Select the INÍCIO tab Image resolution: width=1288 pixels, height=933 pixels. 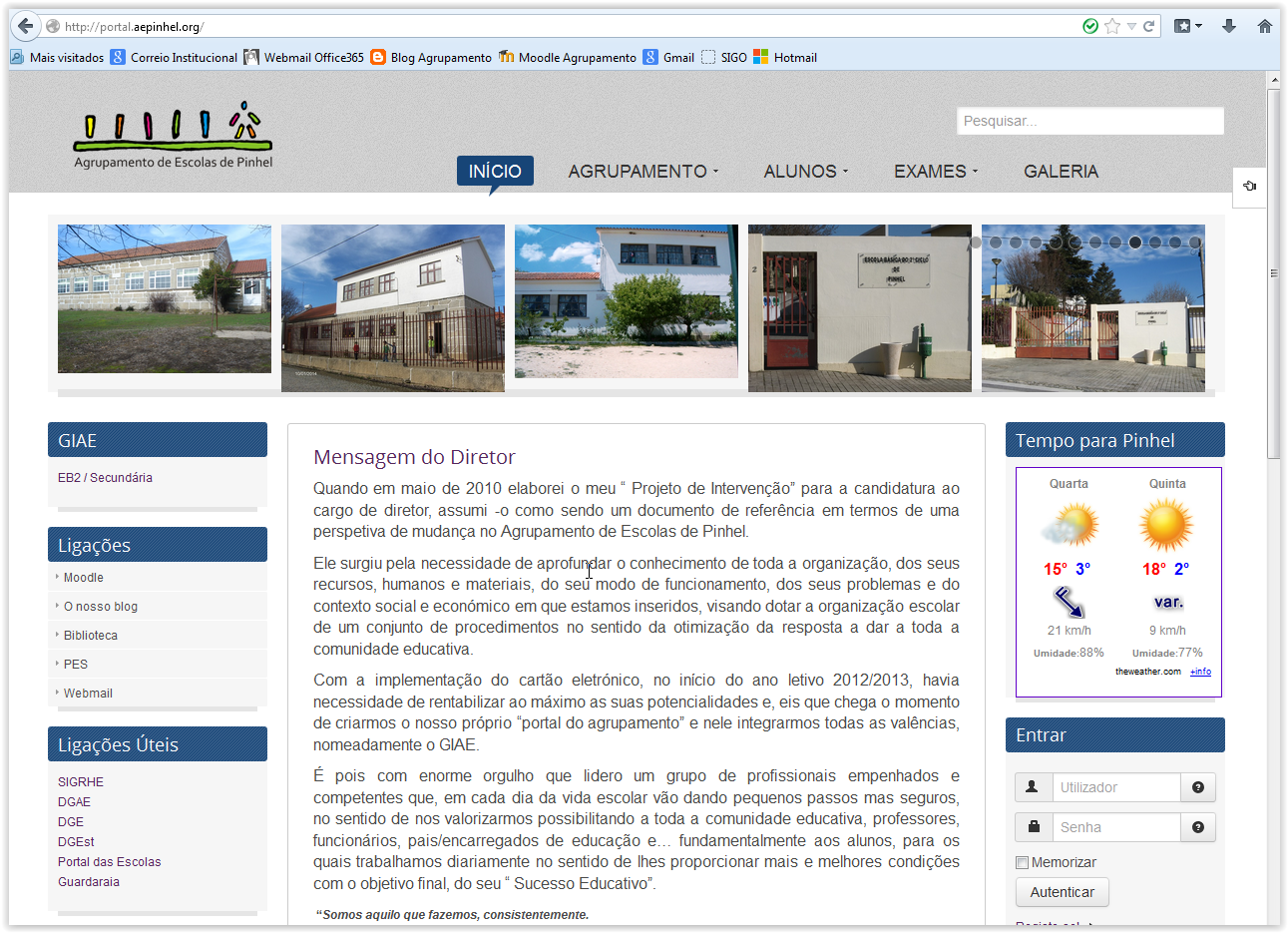tap(495, 172)
